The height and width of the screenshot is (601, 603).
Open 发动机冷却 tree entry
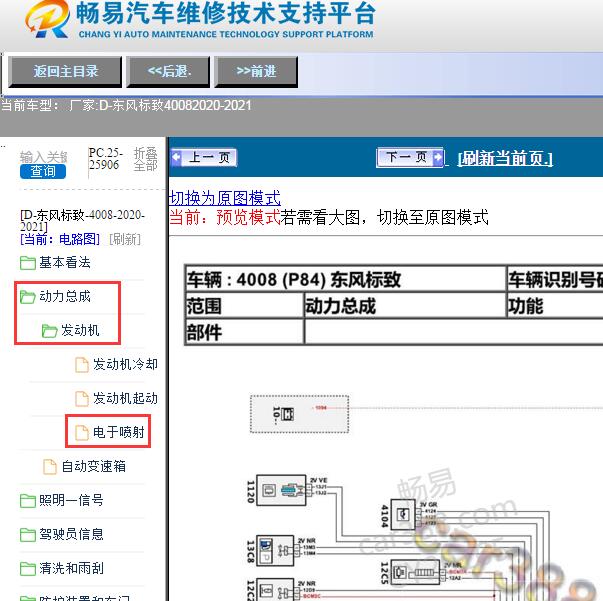pos(125,364)
